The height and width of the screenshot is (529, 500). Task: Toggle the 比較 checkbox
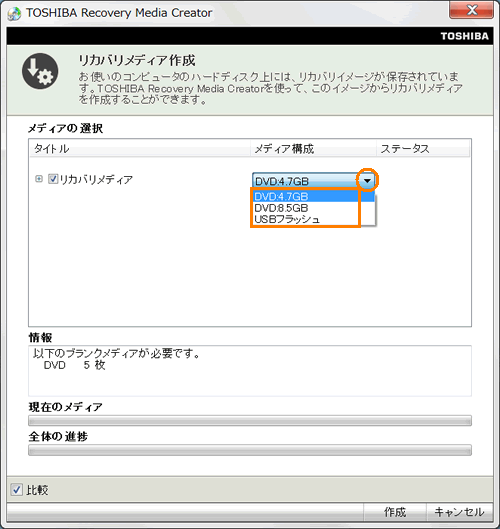[17, 490]
